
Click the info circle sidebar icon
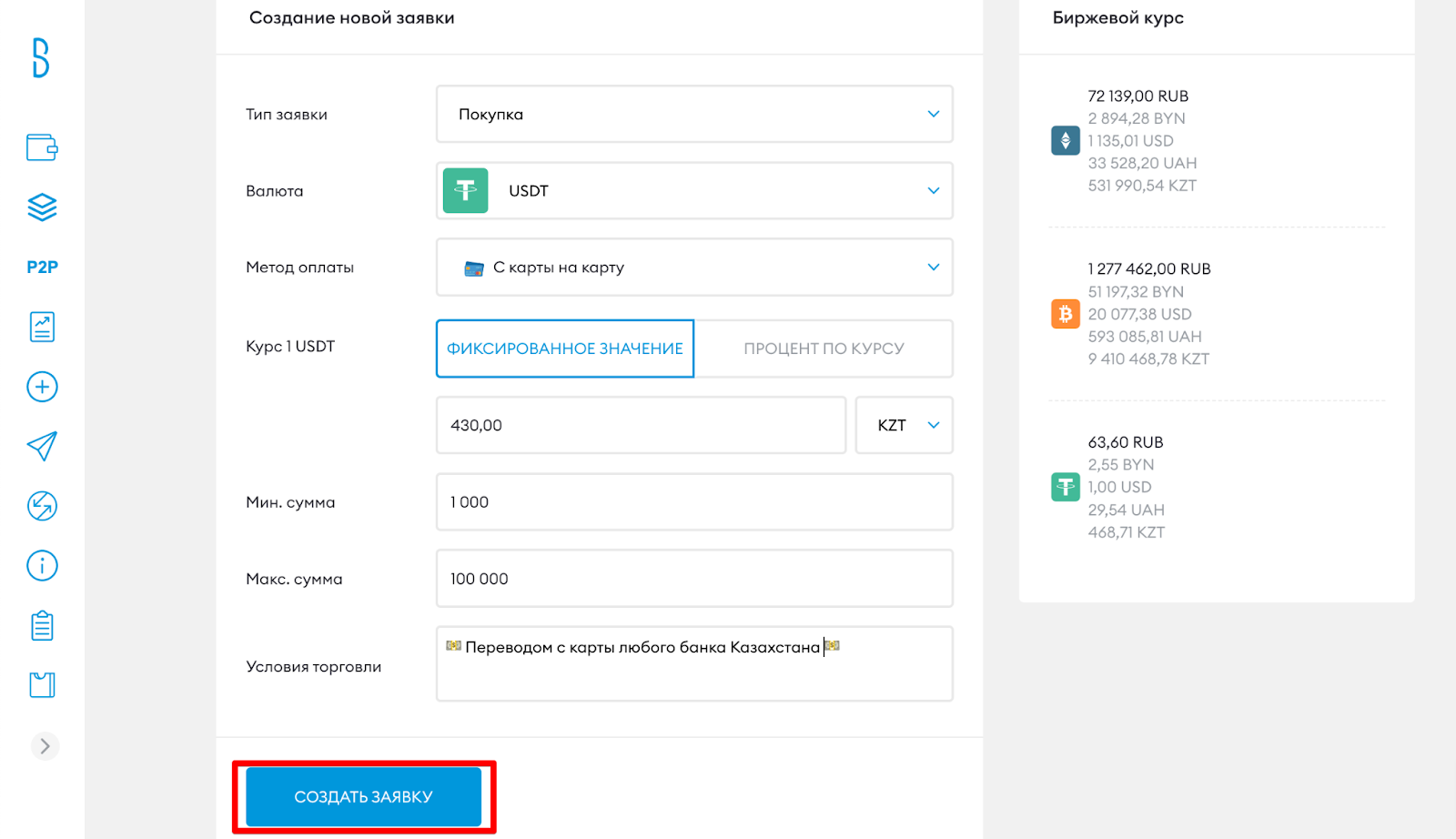(x=42, y=566)
